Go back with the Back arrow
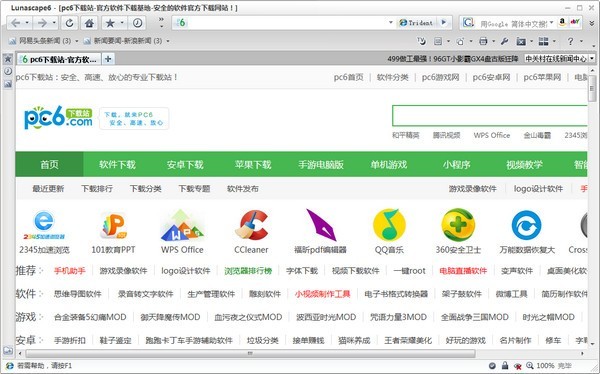This screenshot has height=374, width=600. point(15,23)
